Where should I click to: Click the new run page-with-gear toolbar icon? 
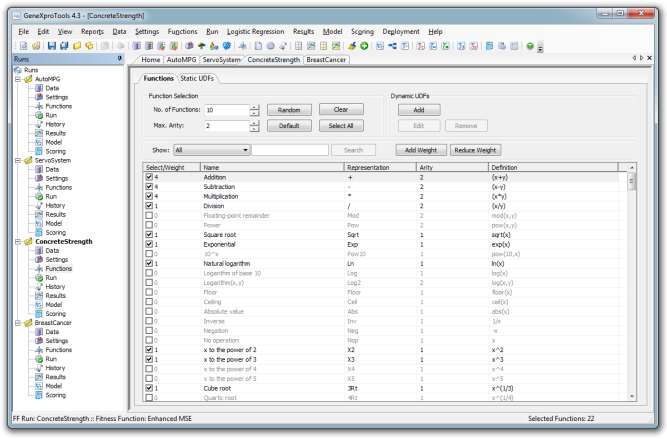pos(23,46)
